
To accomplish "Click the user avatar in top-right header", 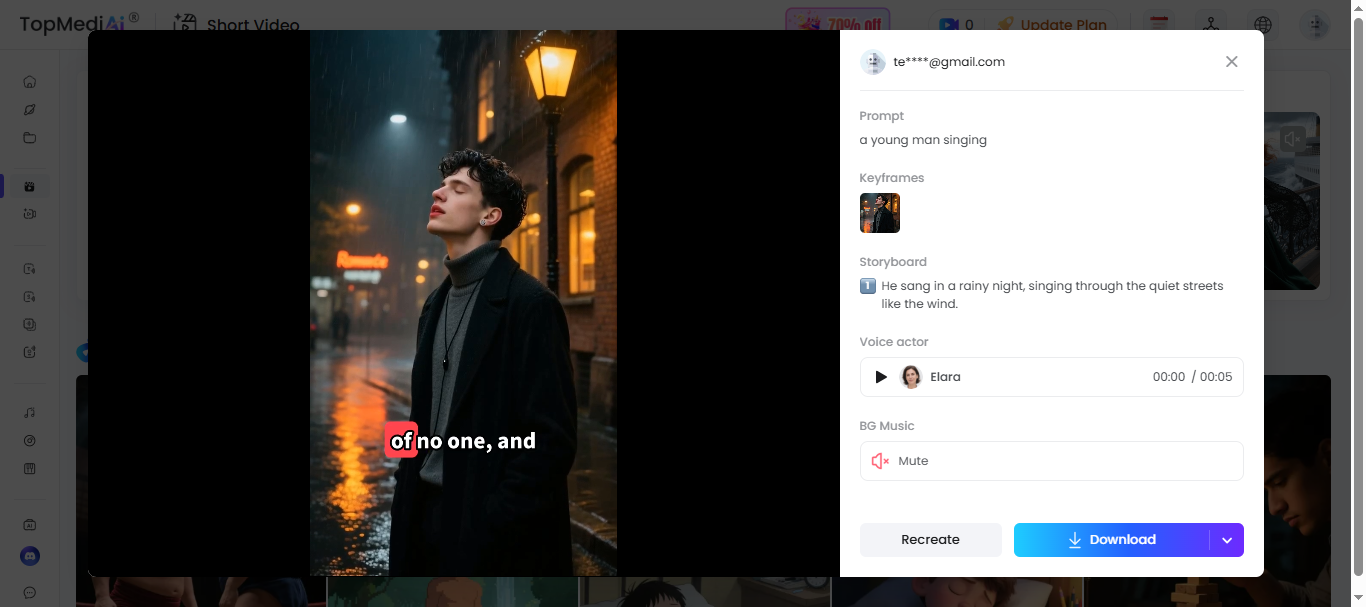I will (x=1314, y=25).
